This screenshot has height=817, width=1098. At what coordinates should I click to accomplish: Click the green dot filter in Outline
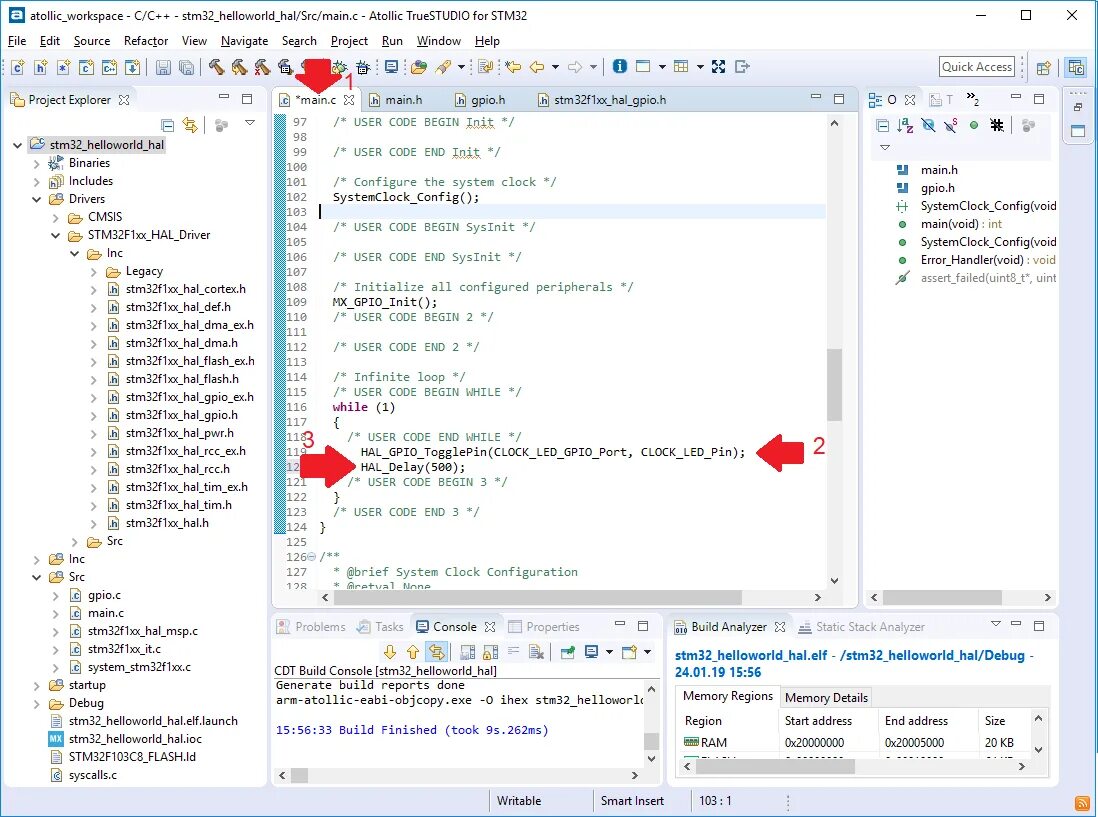974,125
